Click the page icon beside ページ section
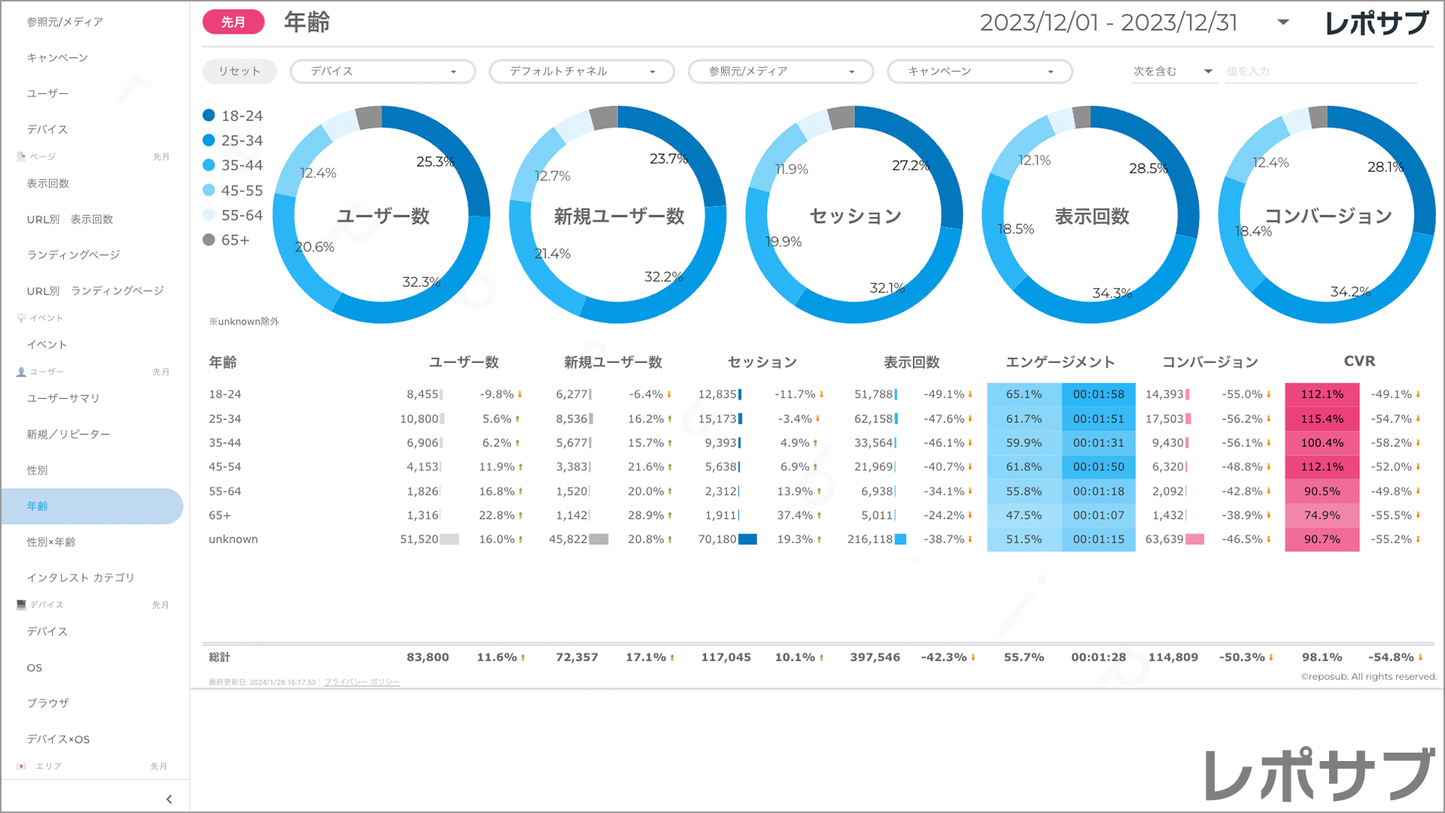1445x813 pixels. 21,157
